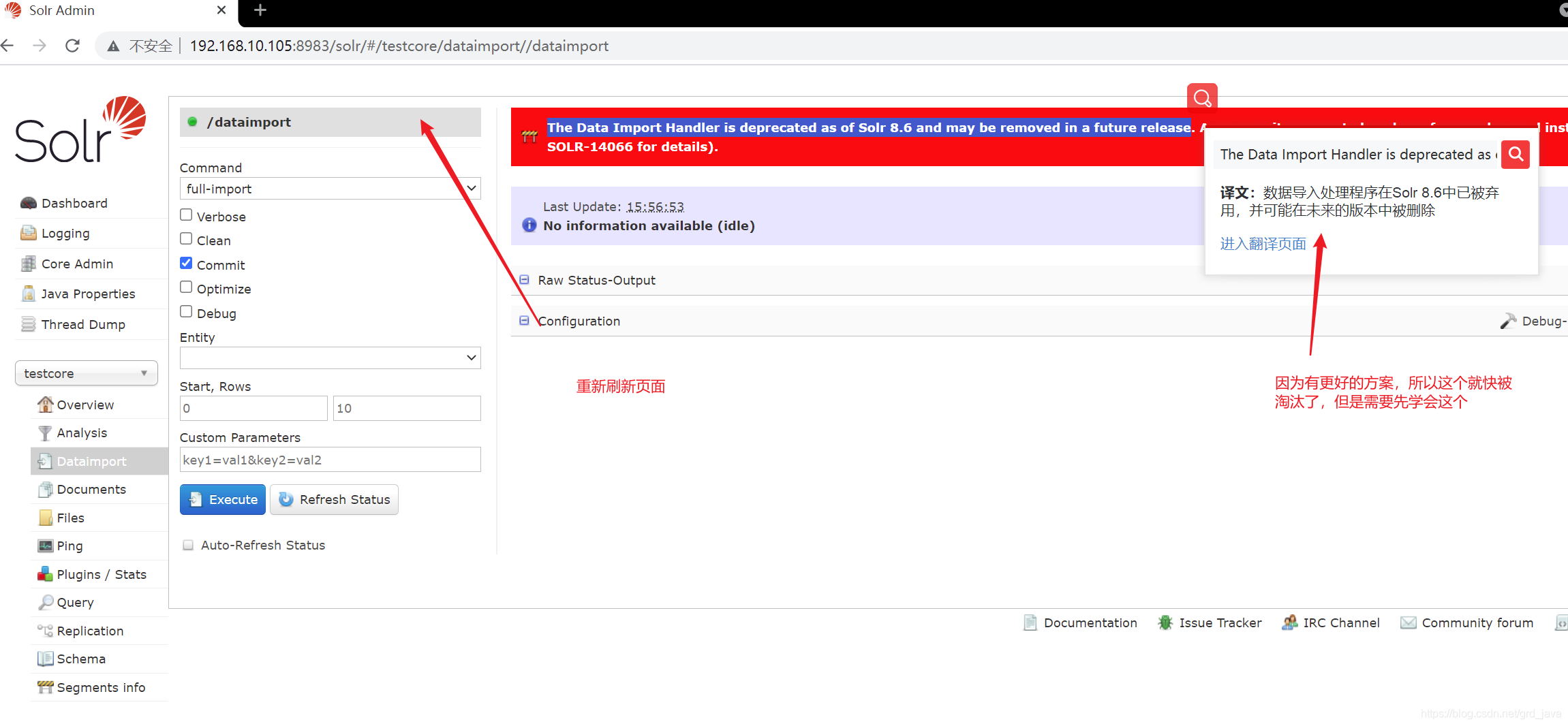Click the Documentation page icon

tap(1030, 622)
